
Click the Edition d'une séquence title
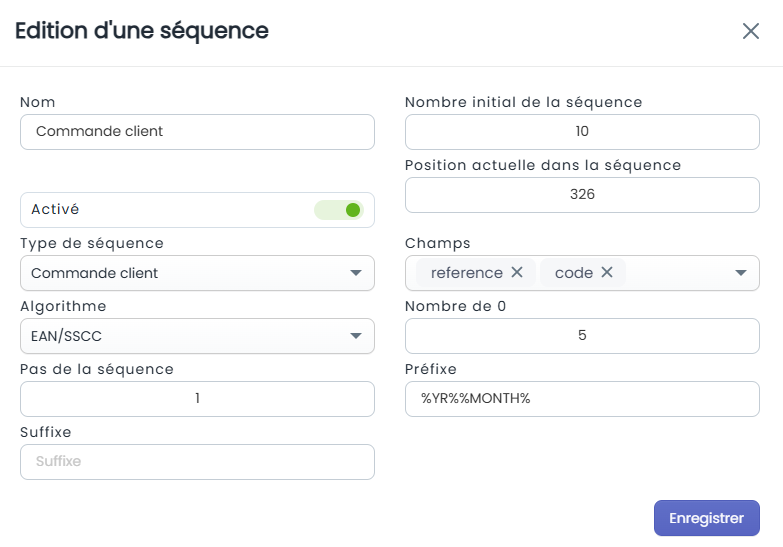pos(142,31)
